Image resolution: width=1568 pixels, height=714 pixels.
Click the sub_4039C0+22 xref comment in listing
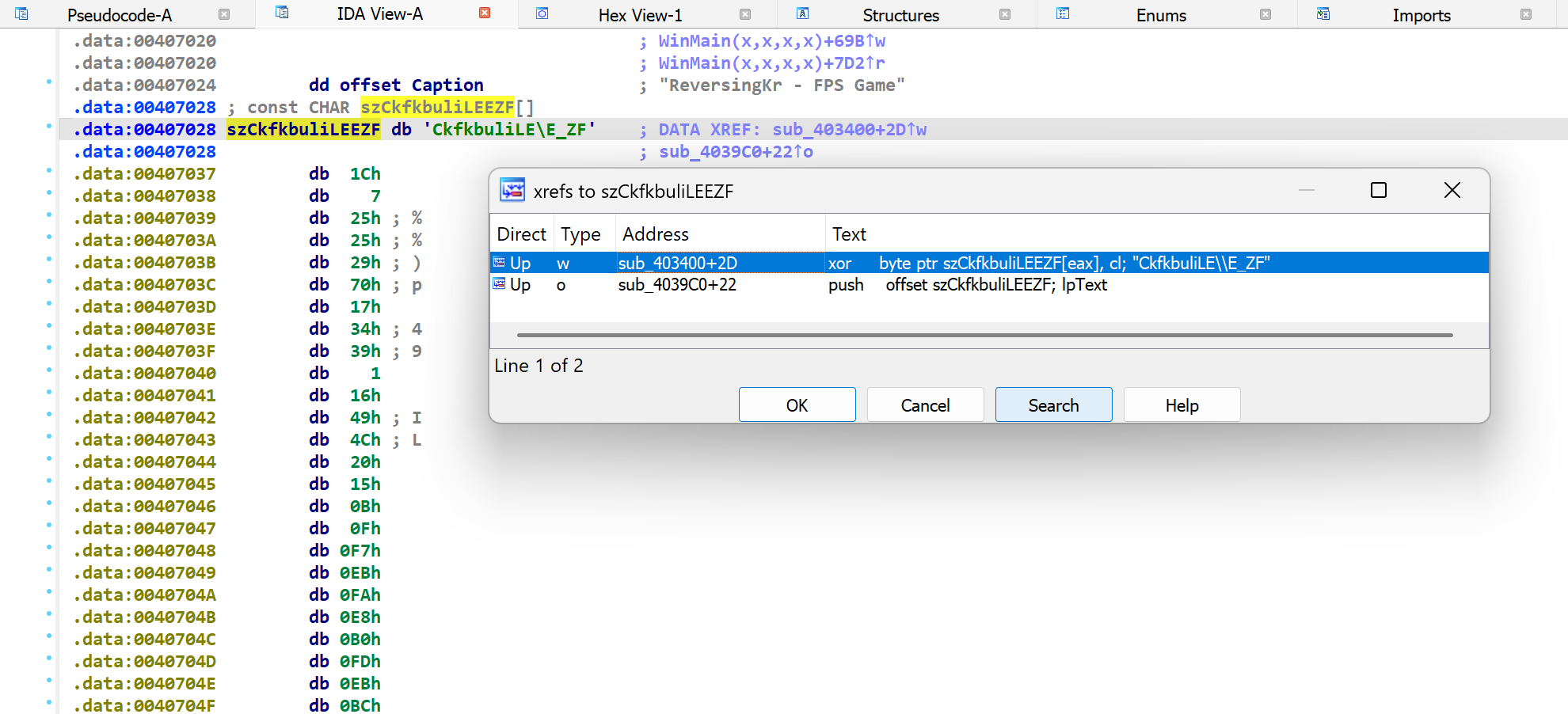[736, 151]
